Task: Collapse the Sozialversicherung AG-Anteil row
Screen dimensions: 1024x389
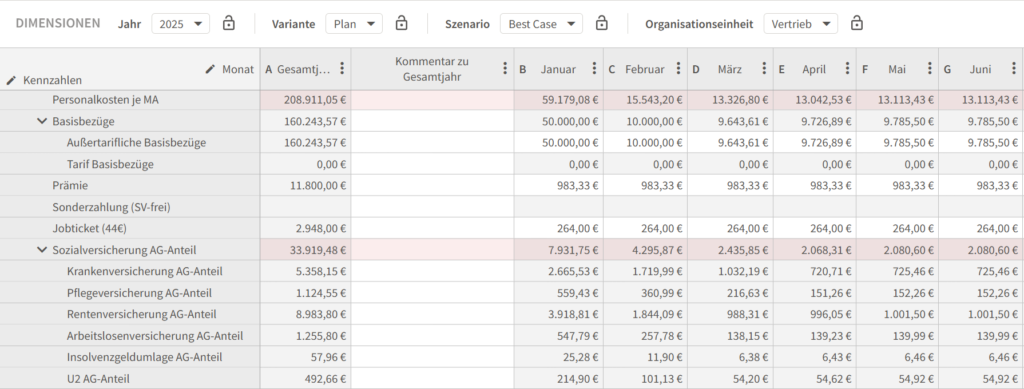Action: click(42, 250)
